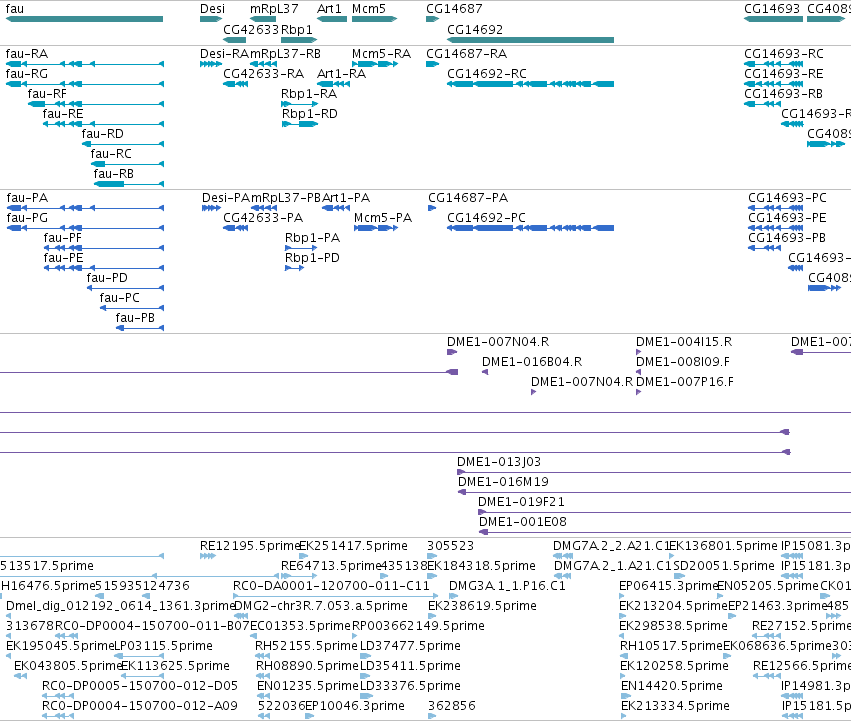Select the EK184318.5prime EST
This screenshot has height=721, width=851.
pyautogui.click(x=432, y=576)
